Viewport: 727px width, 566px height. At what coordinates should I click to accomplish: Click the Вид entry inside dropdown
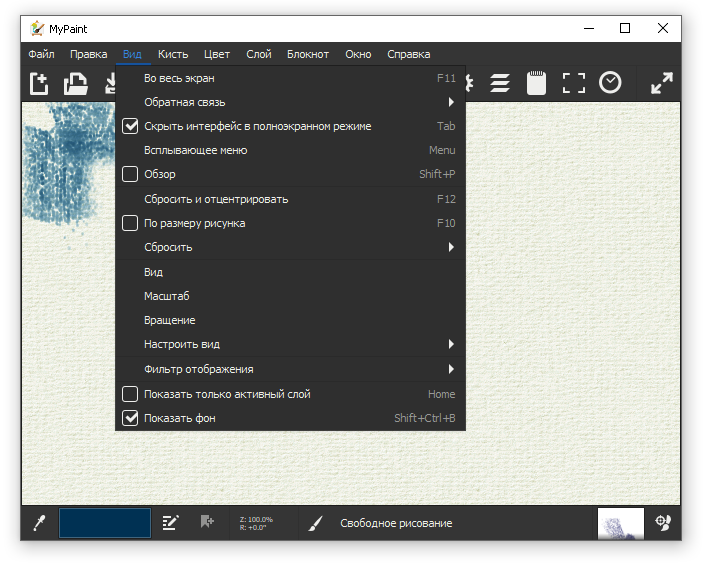(290, 272)
